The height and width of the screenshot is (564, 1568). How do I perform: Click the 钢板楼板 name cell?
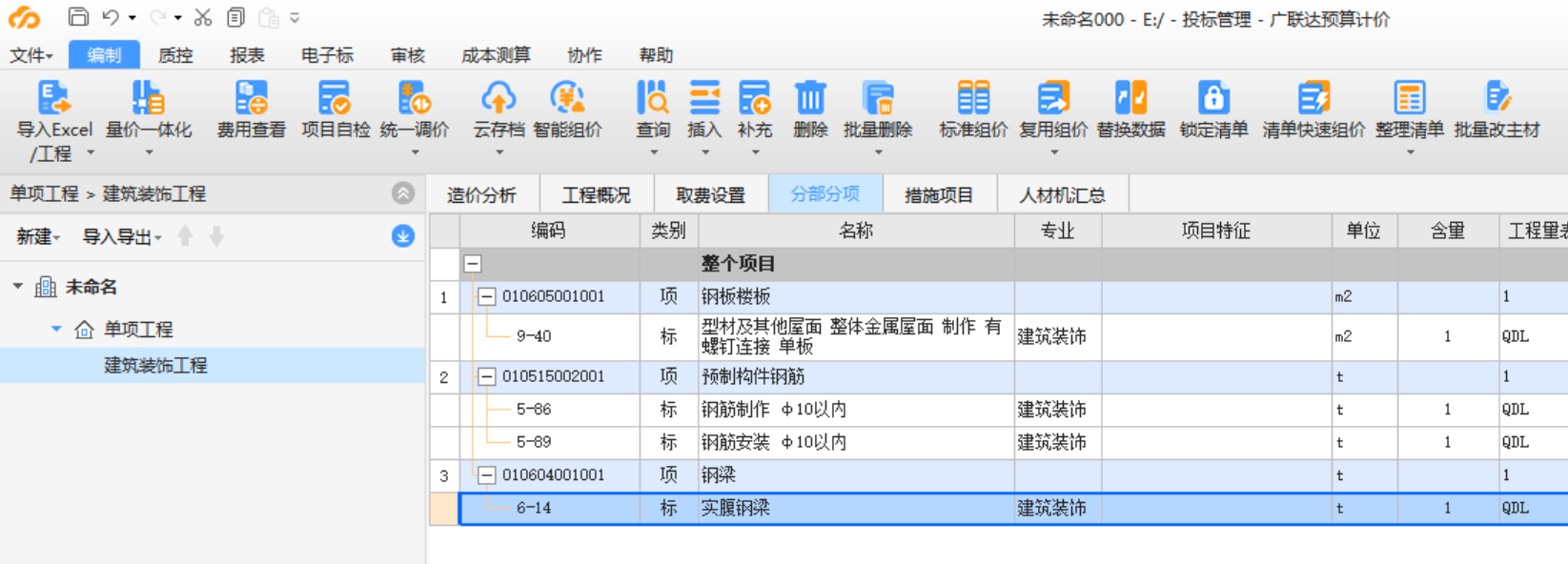pos(856,296)
